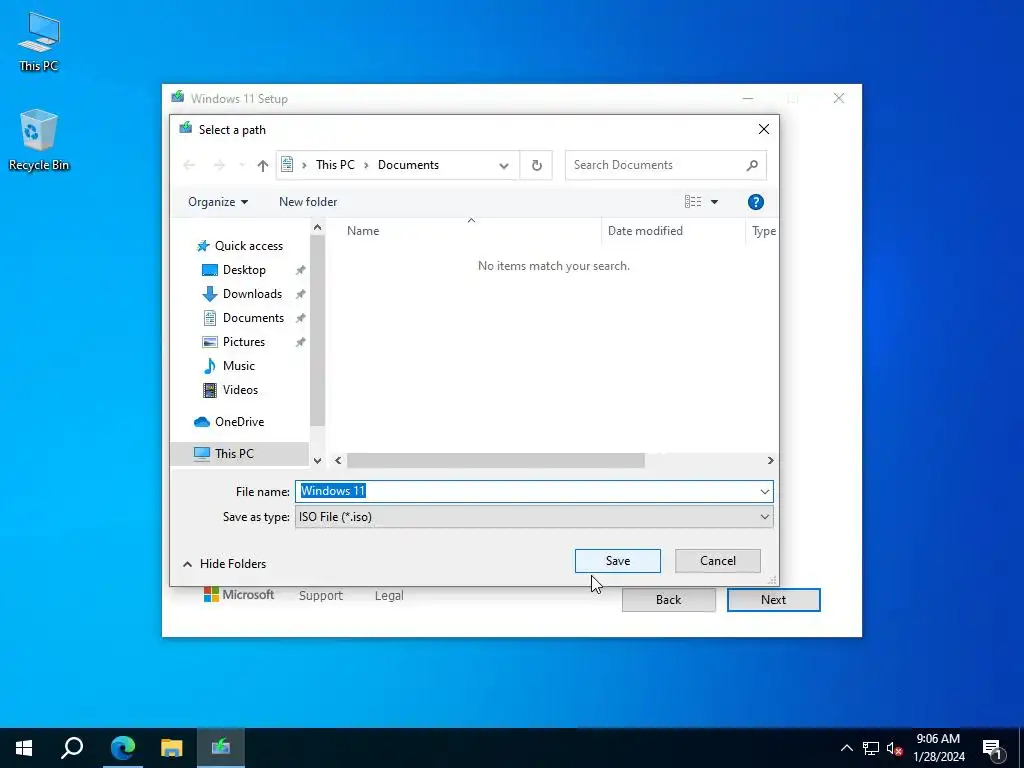Click the Save button
1024x768 pixels.
618,561
